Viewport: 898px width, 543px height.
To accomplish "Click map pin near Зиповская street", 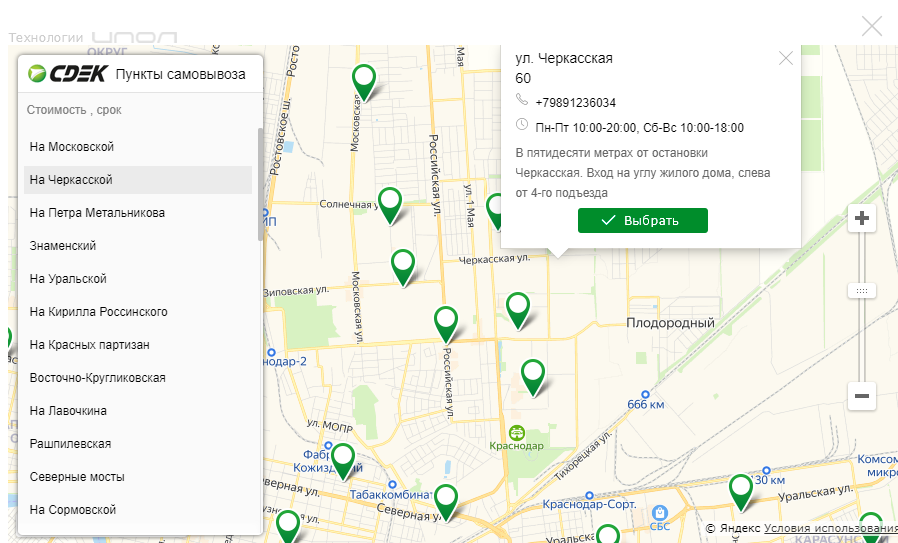I will coord(403,265).
